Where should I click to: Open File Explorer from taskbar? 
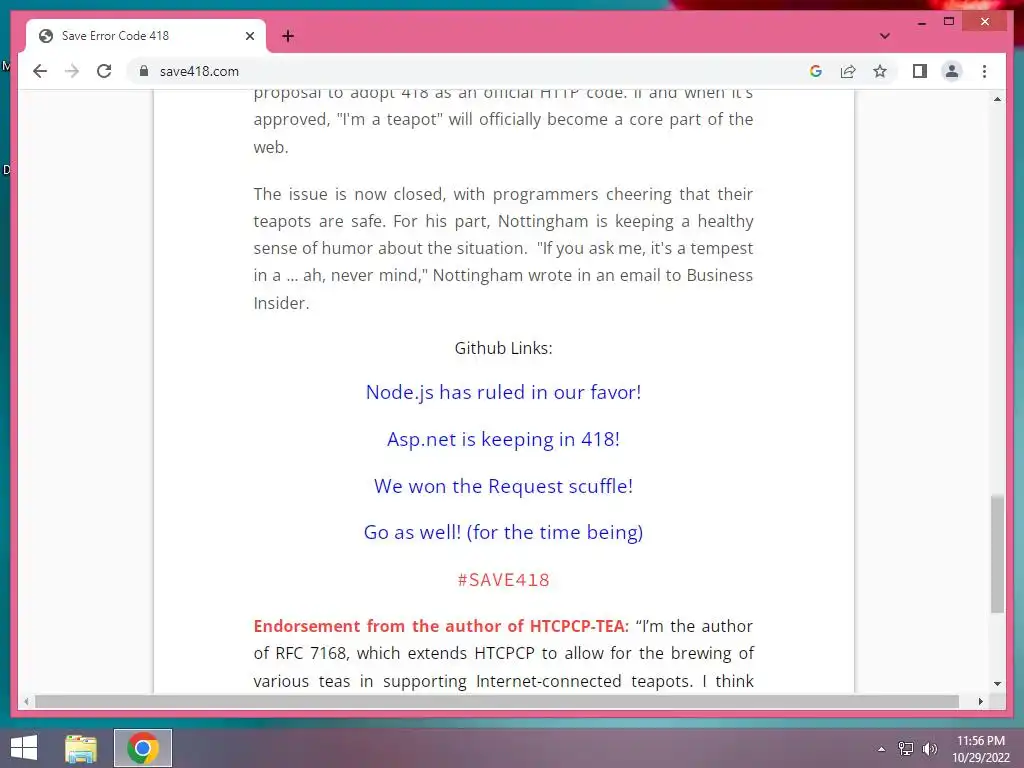point(81,748)
